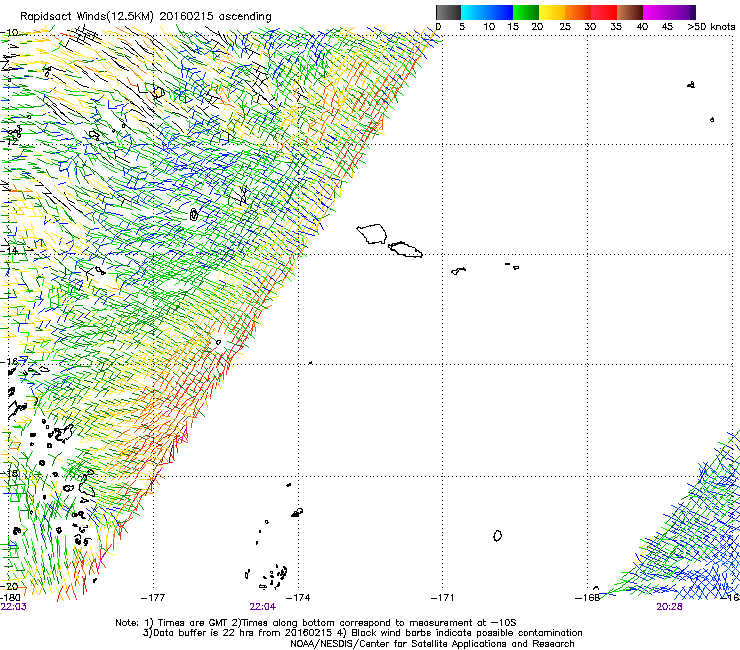Click the NOAA/NESDIS credit line
This screenshot has width=740, height=650.
(432, 644)
